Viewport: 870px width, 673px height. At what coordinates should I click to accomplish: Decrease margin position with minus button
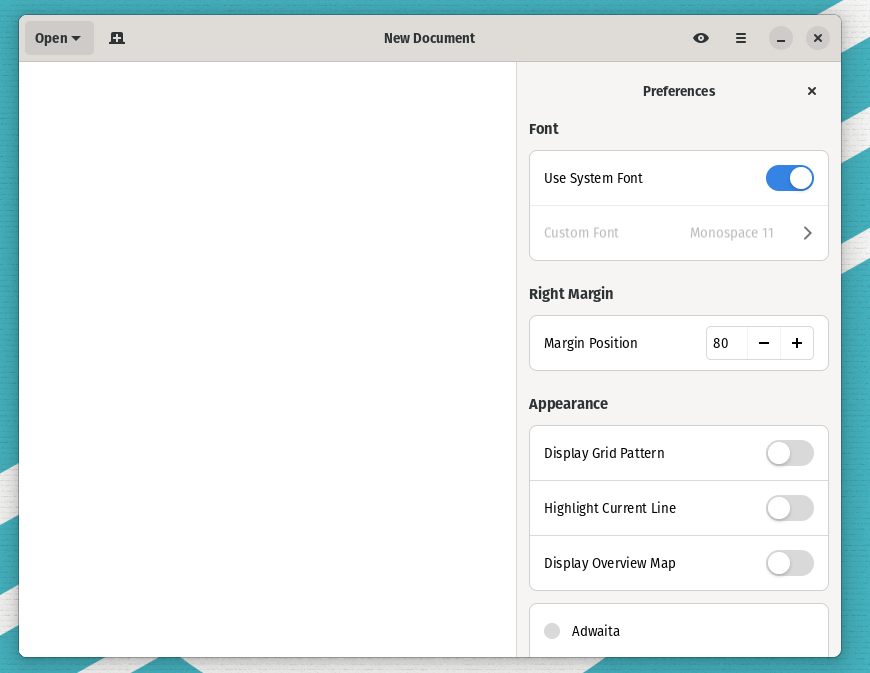coord(764,343)
